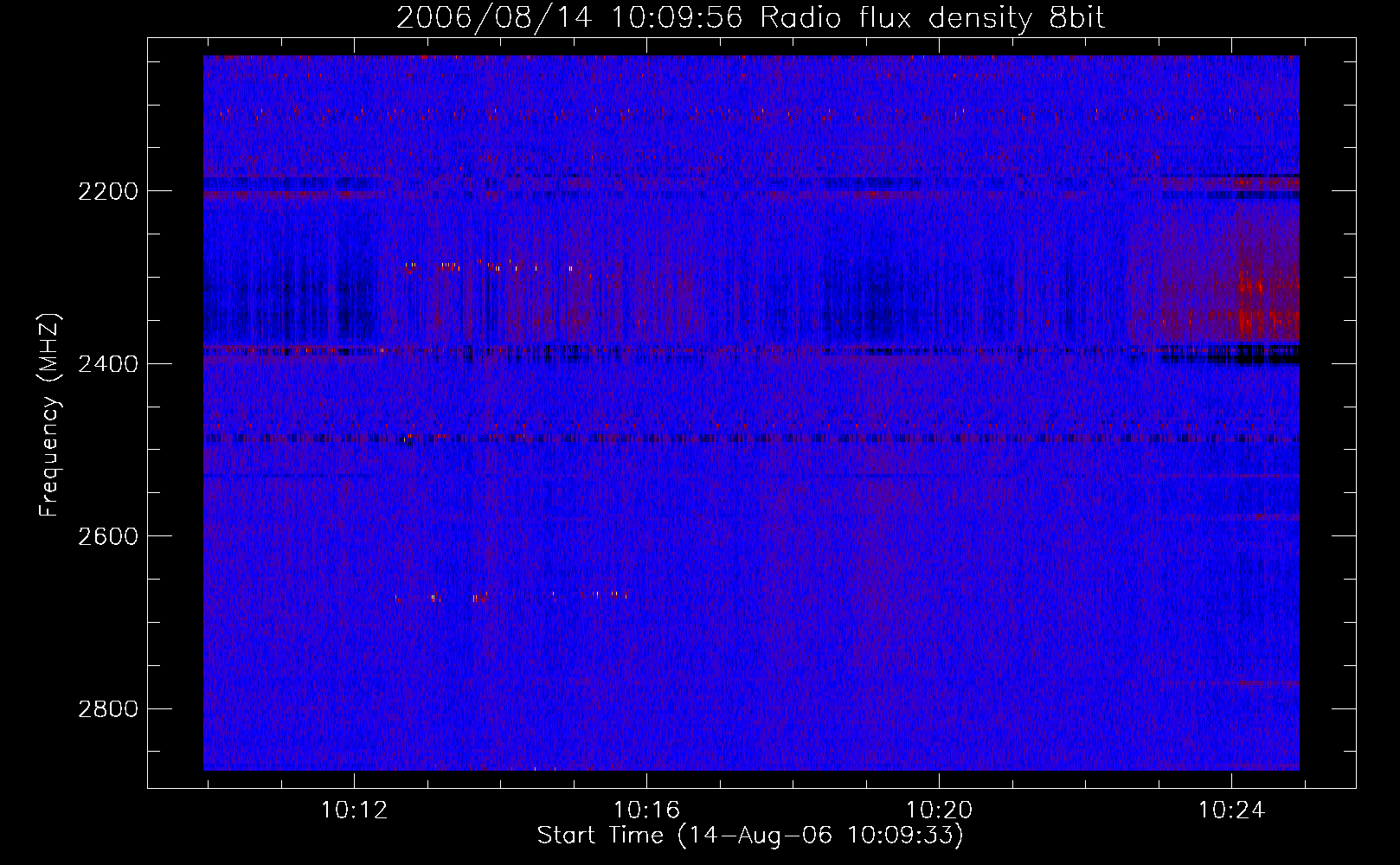Click the 10:12 time tick label

click(354, 811)
